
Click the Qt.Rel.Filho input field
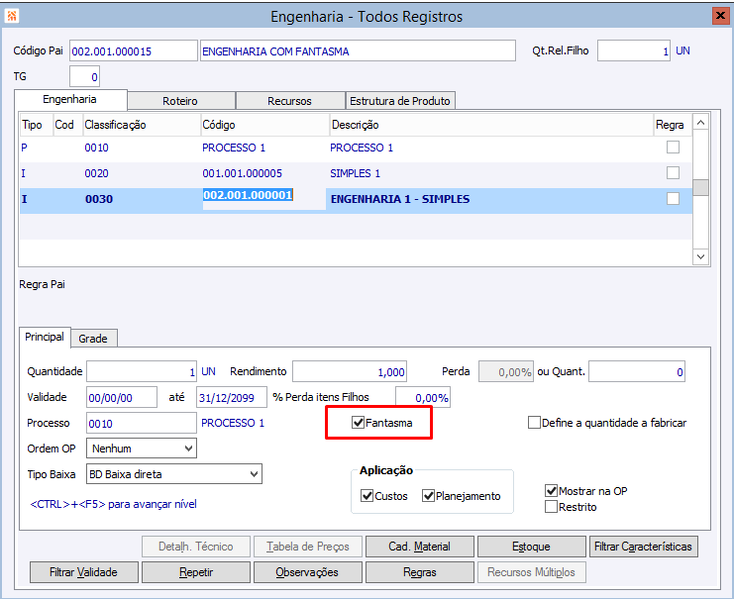coord(634,51)
